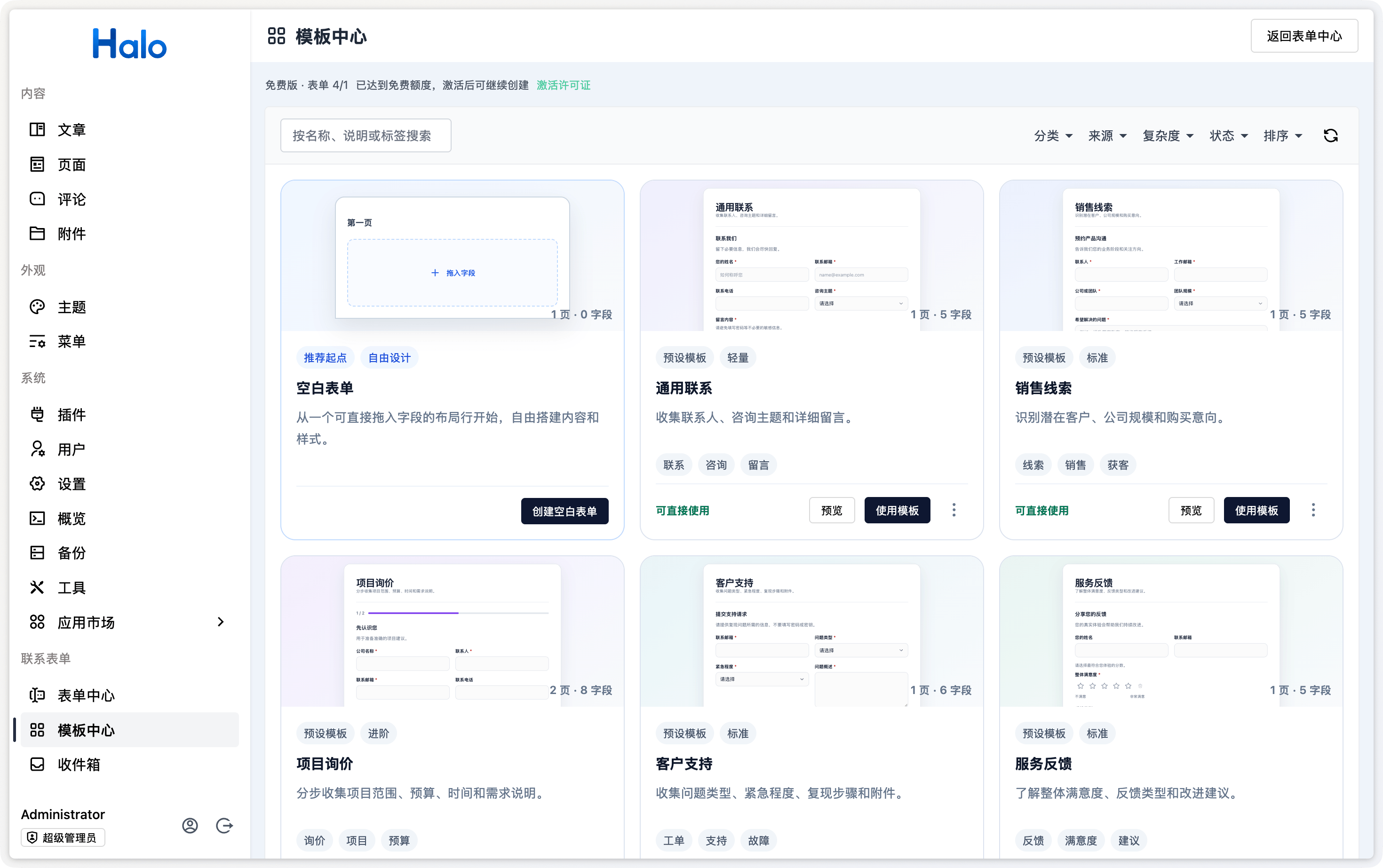Click the 项目询价 preview thumbnail
1383x868 pixels.
pyautogui.click(x=453, y=631)
